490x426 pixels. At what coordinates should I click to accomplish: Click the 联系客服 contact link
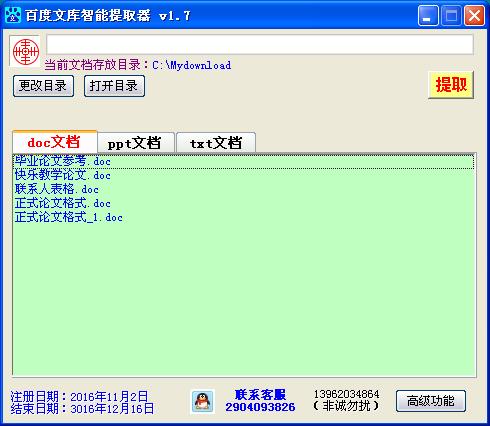[x=260, y=395]
